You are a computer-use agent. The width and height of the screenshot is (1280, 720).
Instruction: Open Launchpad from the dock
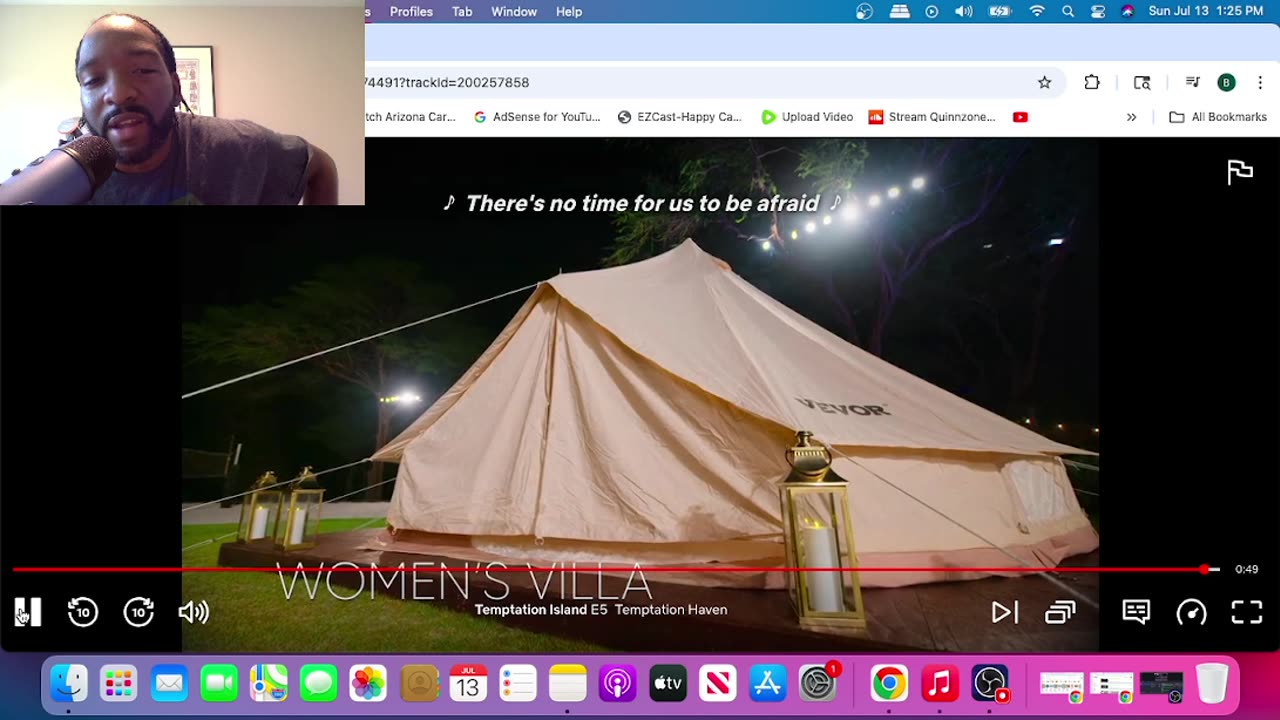click(x=119, y=684)
